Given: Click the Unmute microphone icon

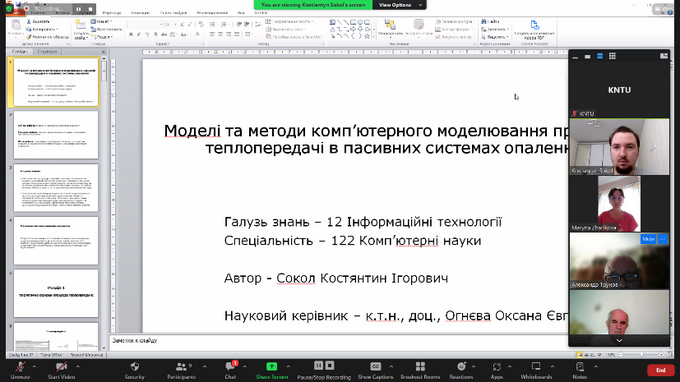Looking at the screenshot, I should click(x=20, y=367).
